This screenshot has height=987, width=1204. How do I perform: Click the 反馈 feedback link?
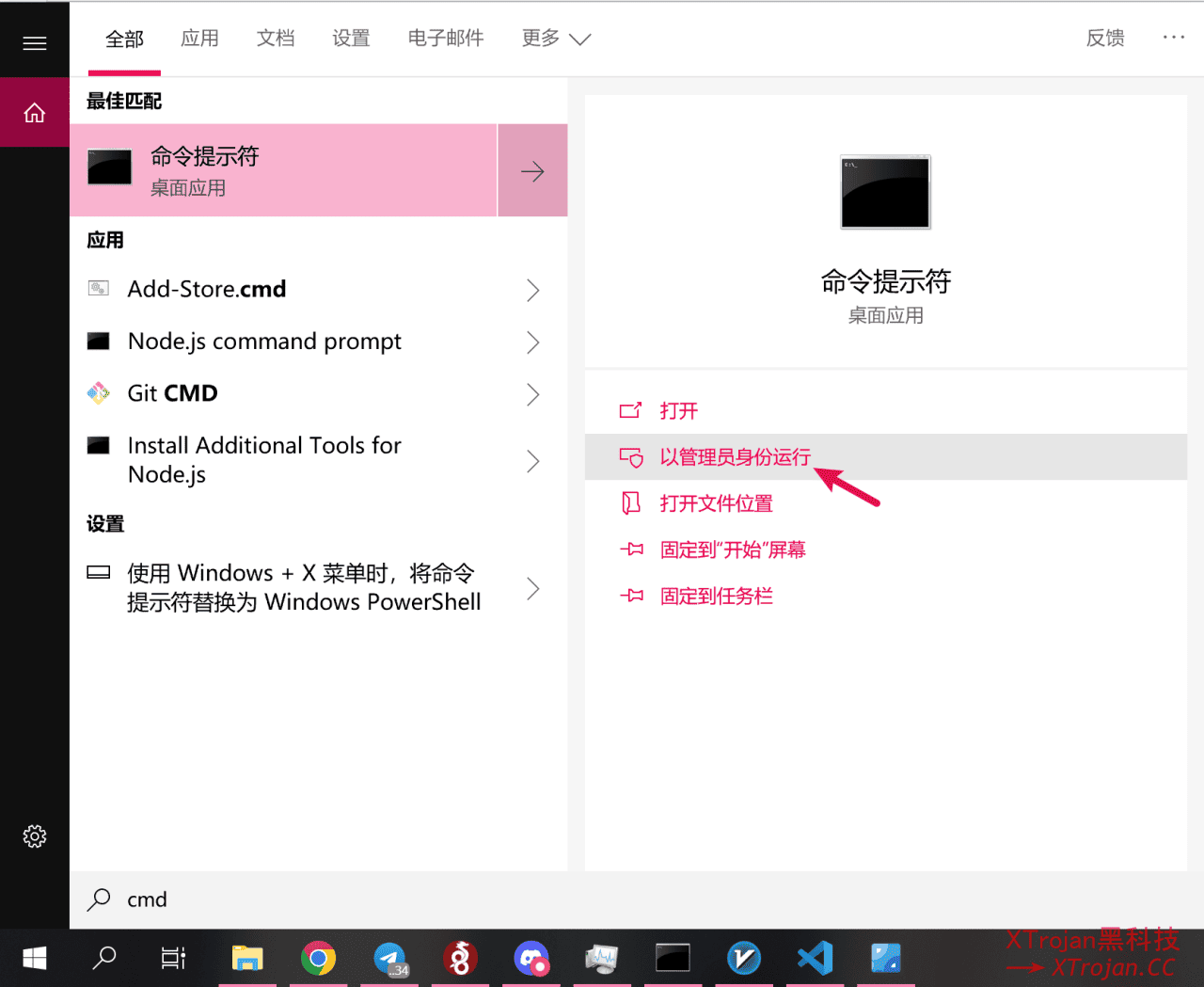coord(1105,39)
